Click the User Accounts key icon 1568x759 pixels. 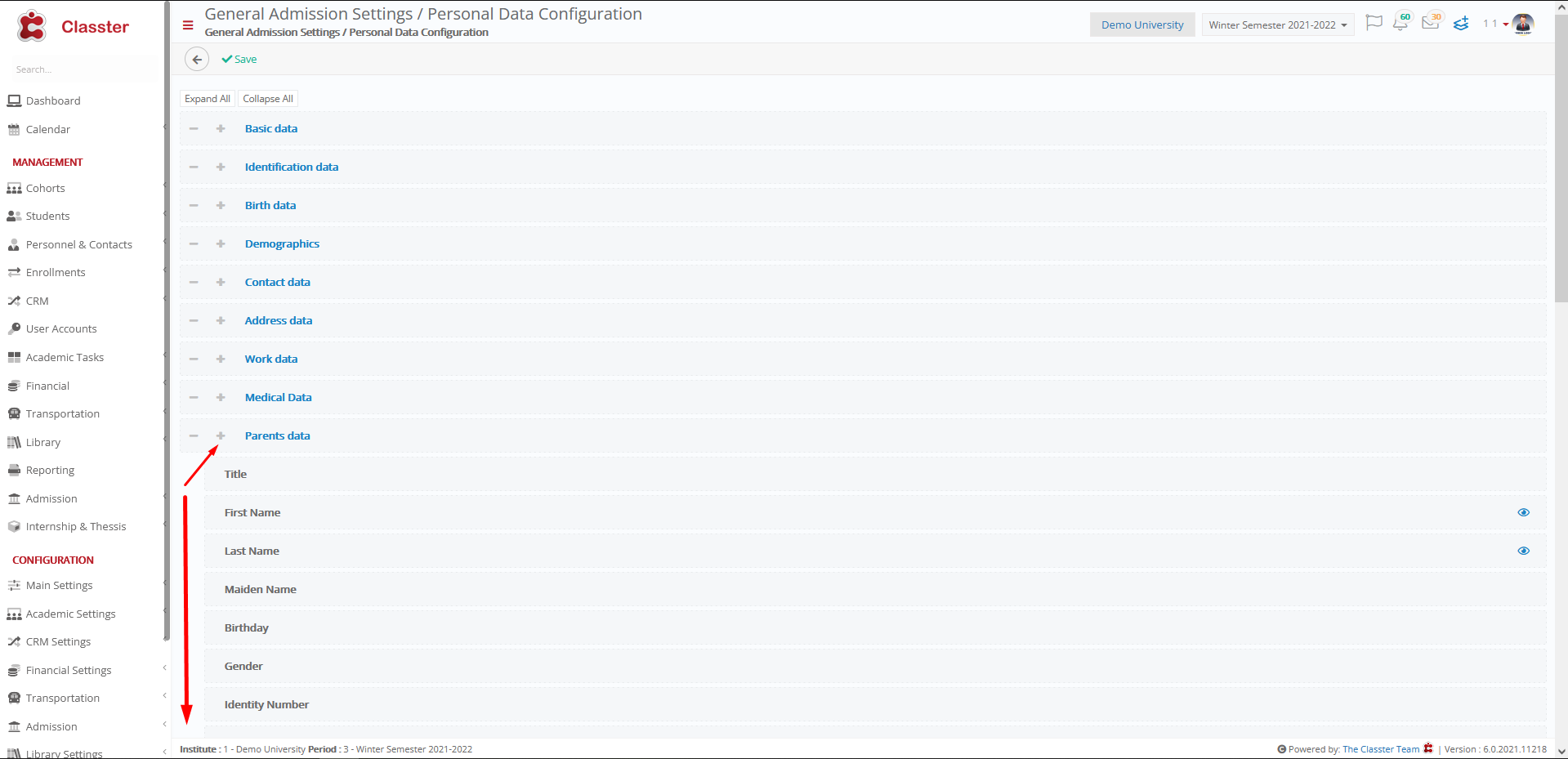pos(14,328)
